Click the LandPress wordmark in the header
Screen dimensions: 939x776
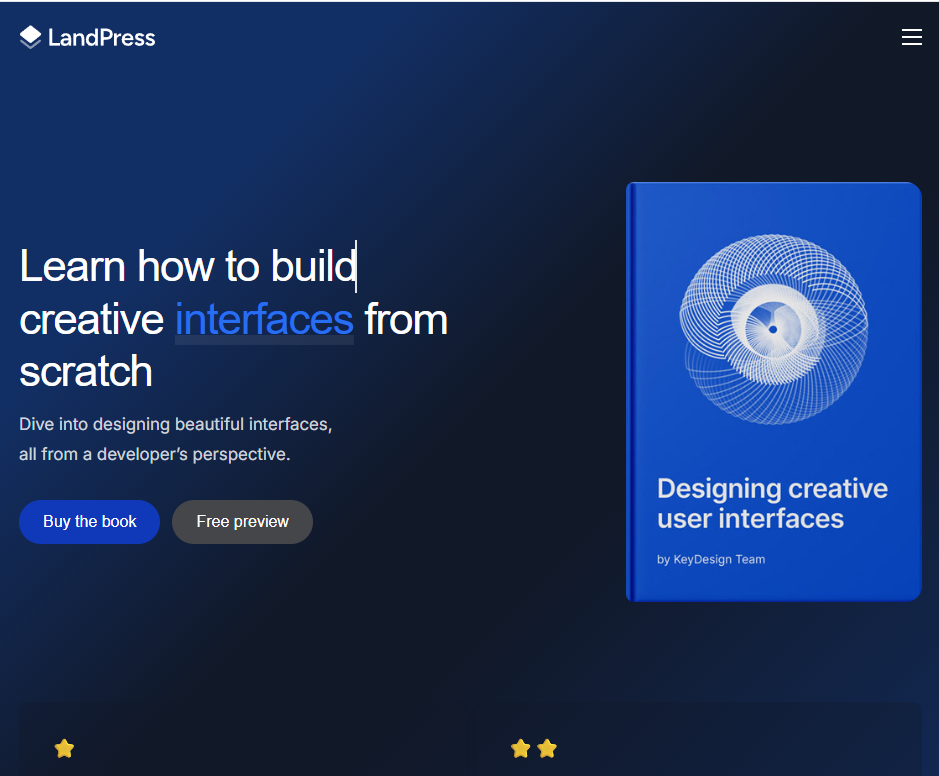(102, 37)
